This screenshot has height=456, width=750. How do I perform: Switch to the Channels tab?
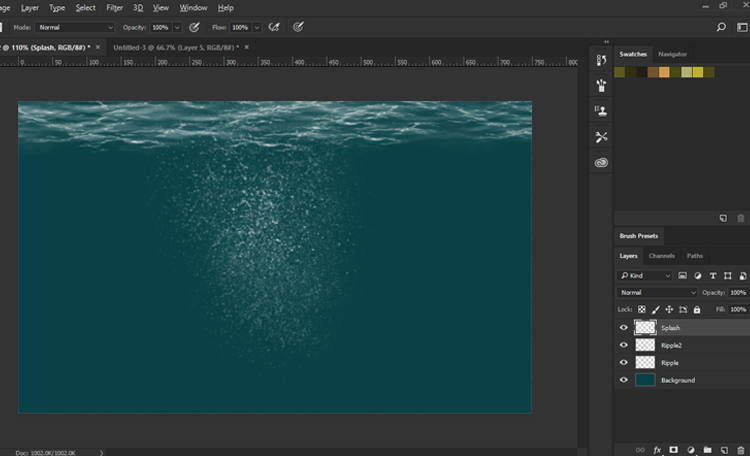point(662,256)
